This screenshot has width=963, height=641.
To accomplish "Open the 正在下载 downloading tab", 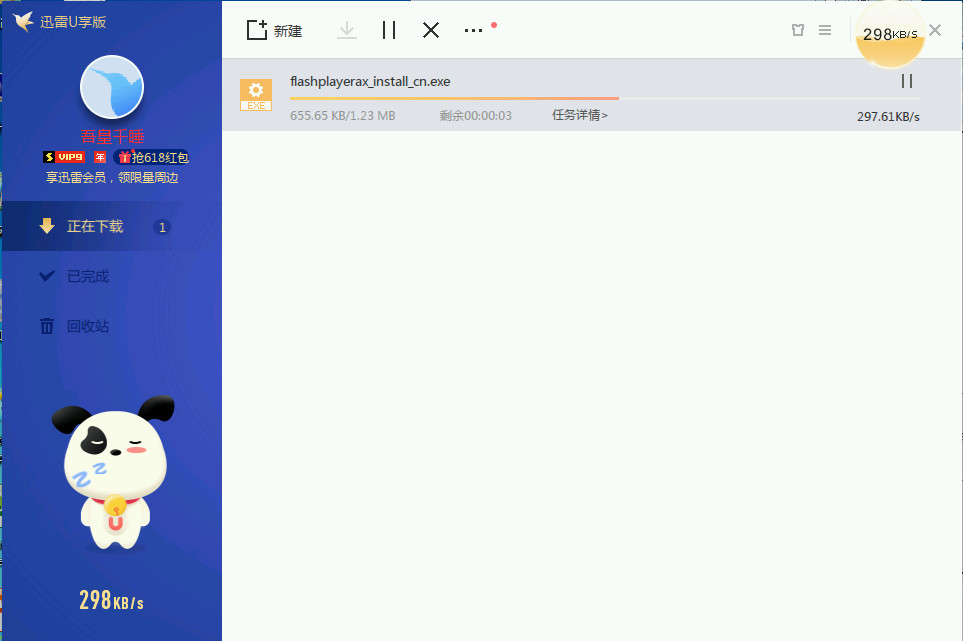I will pos(95,227).
